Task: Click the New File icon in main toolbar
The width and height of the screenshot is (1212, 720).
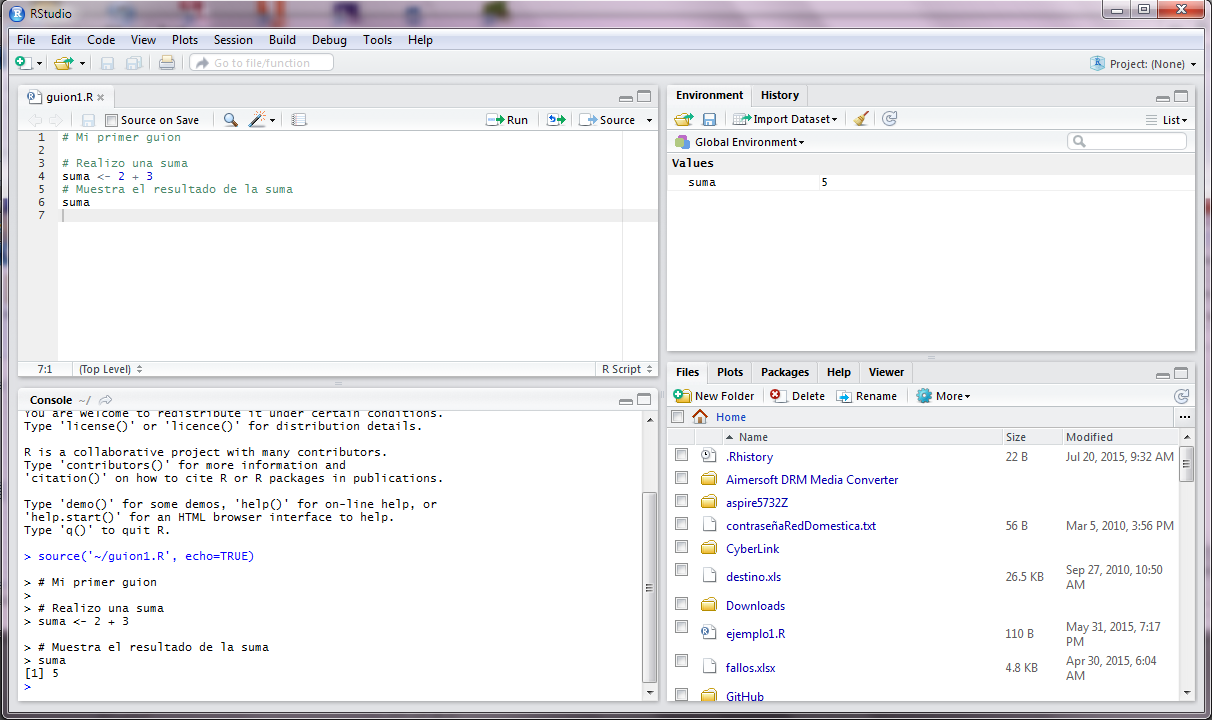Action: [24, 63]
